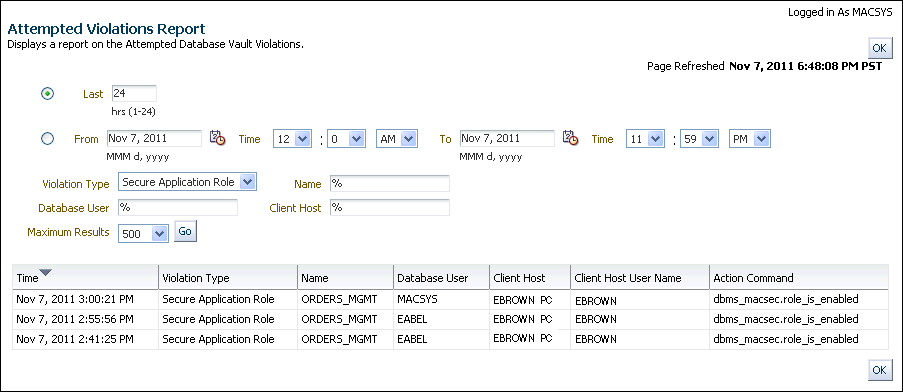Open the To PM dropdown
The width and height of the screenshot is (903, 392).
[x=750, y=139]
